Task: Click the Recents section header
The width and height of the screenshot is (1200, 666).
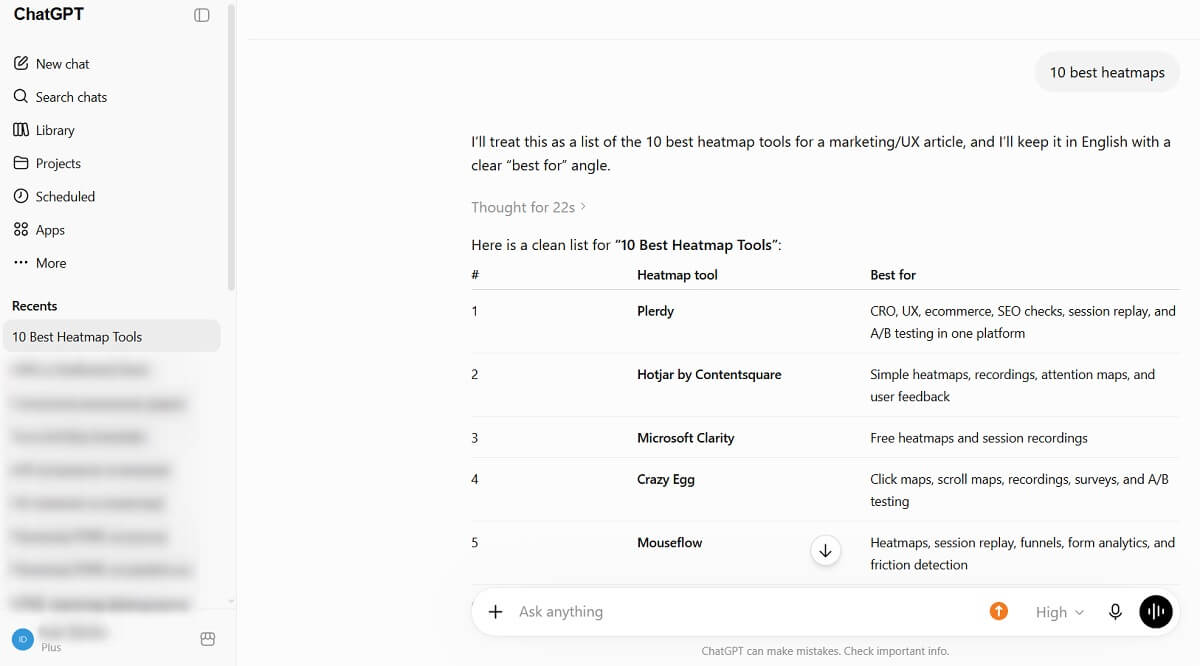Action: click(x=34, y=306)
